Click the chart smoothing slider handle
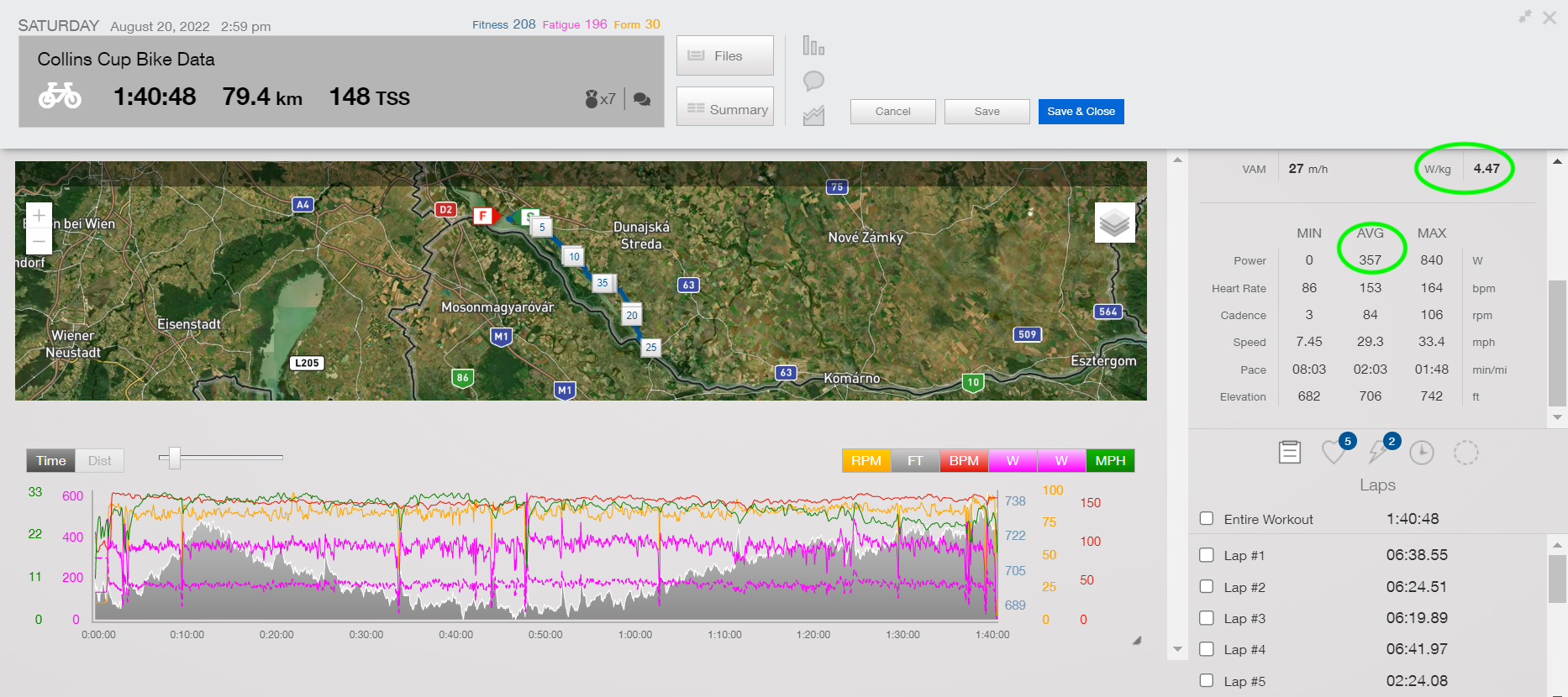The width and height of the screenshot is (1568, 697). pyautogui.click(x=175, y=458)
